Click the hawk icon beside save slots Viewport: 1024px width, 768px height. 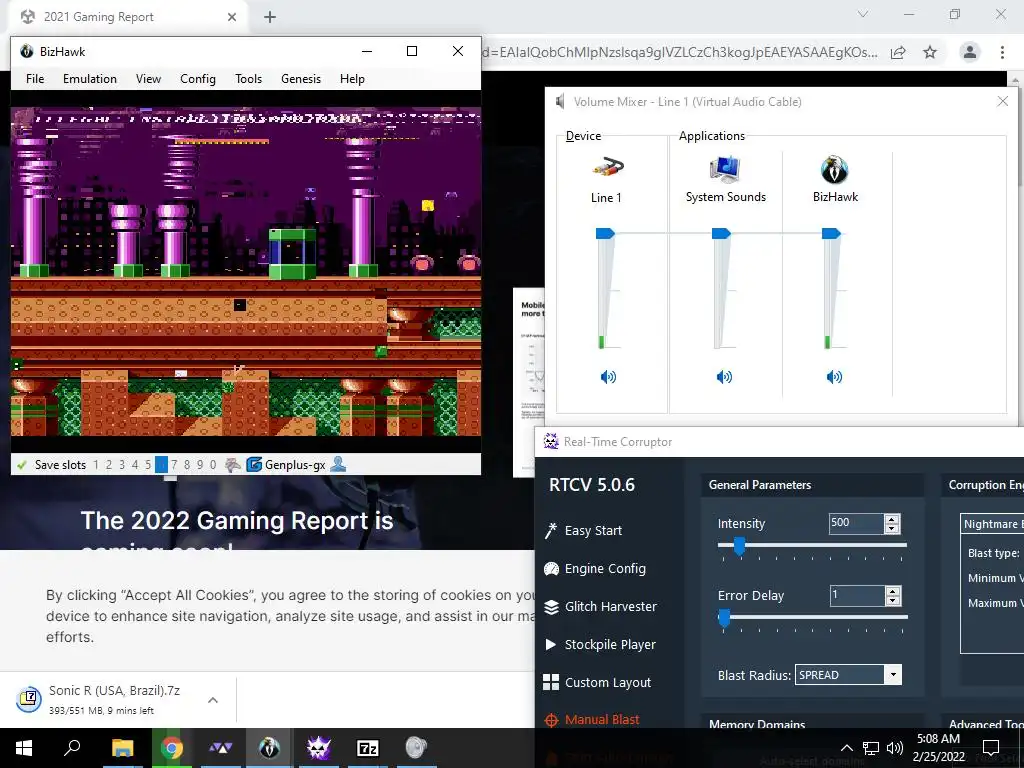[232, 465]
